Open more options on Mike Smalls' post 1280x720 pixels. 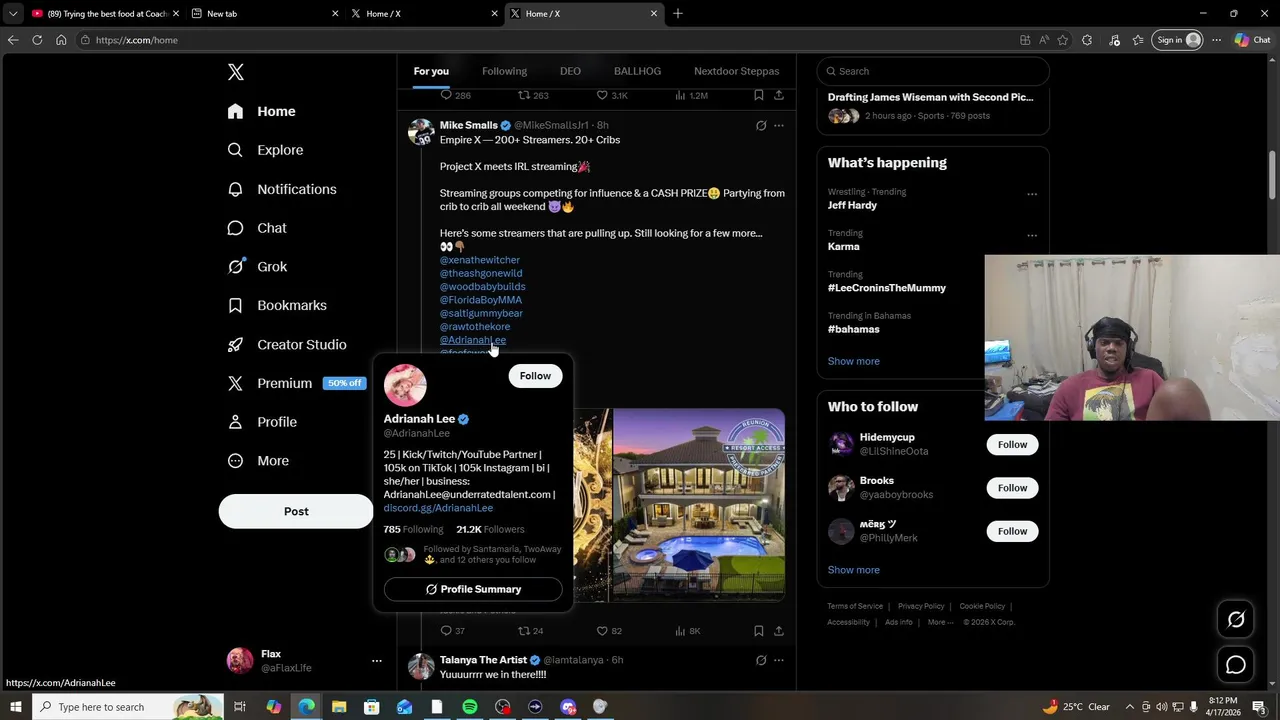[x=779, y=126]
